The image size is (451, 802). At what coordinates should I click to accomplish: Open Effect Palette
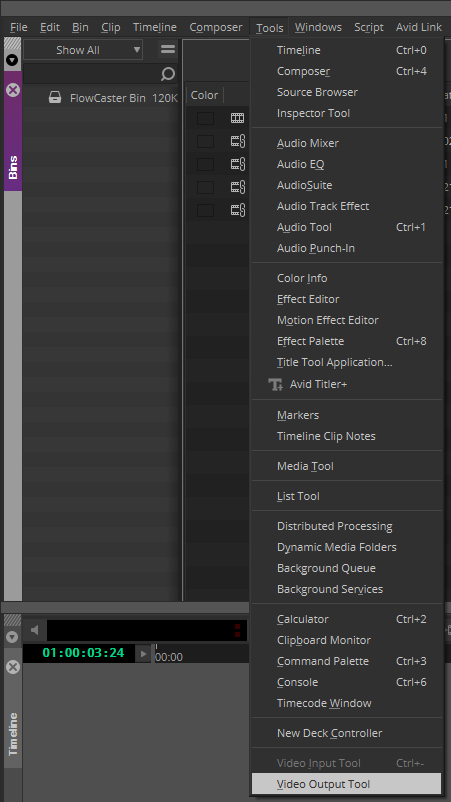coord(347,341)
